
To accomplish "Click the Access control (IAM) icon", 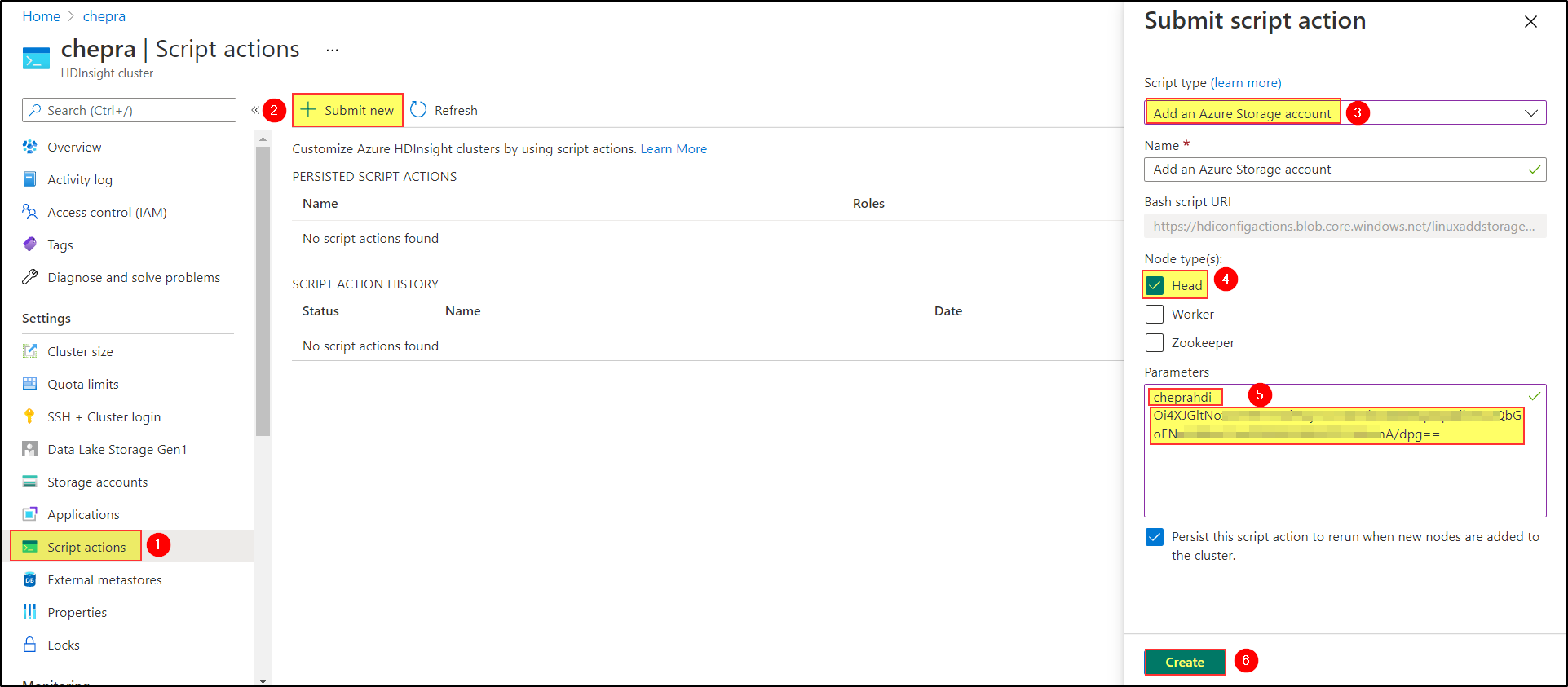I will click(x=30, y=212).
